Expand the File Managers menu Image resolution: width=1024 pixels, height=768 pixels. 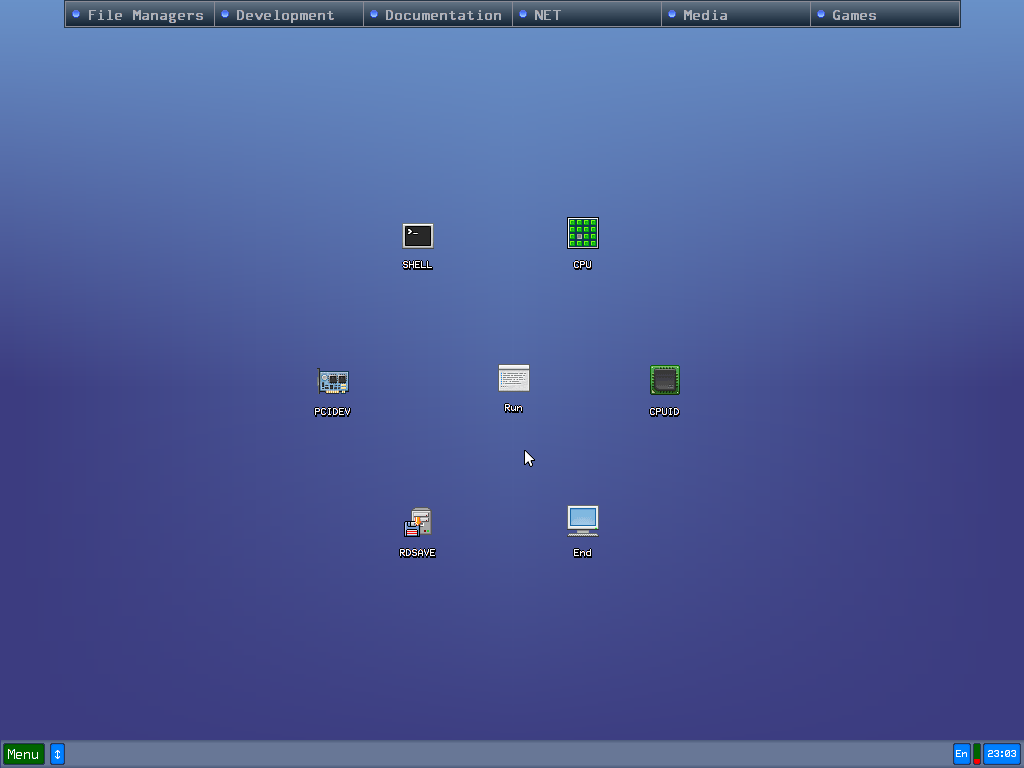[x=145, y=15]
